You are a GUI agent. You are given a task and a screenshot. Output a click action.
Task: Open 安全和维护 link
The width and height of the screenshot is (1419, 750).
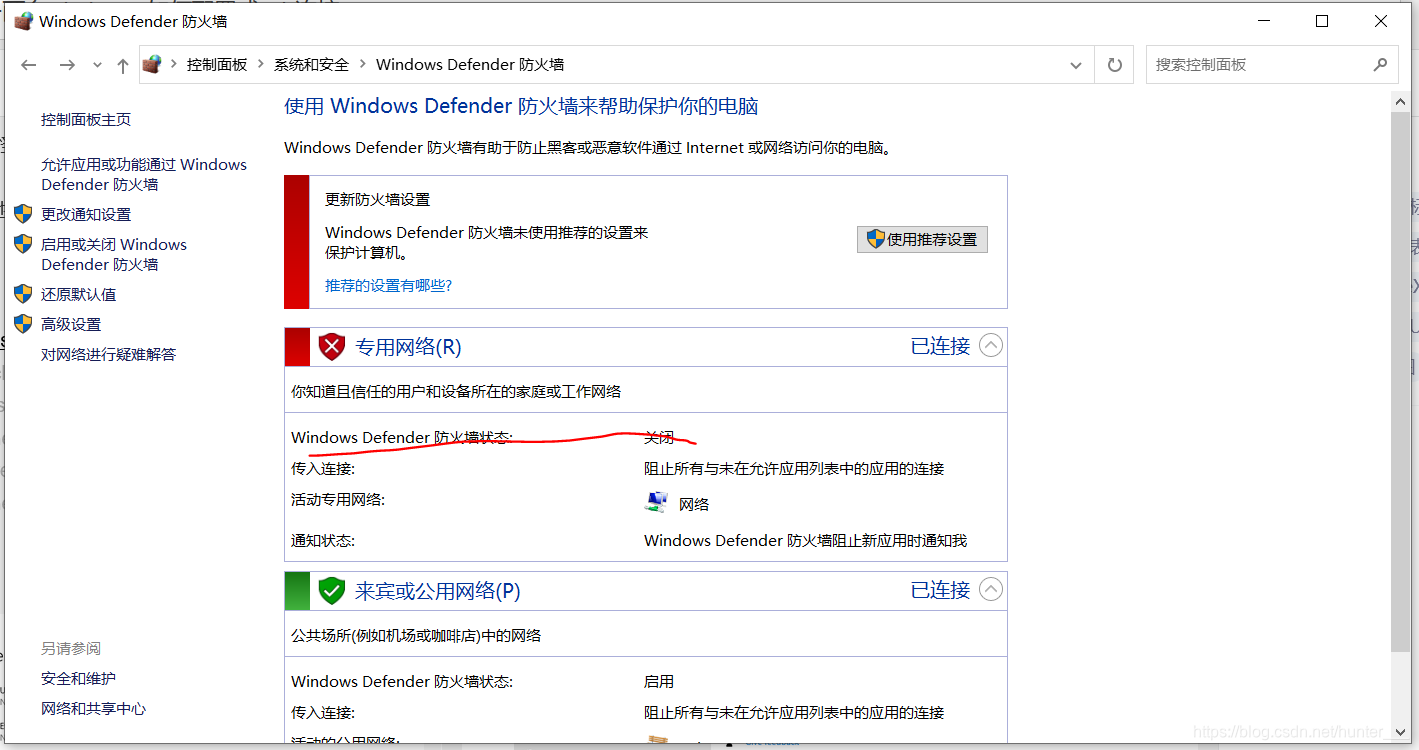tap(79, 678)
